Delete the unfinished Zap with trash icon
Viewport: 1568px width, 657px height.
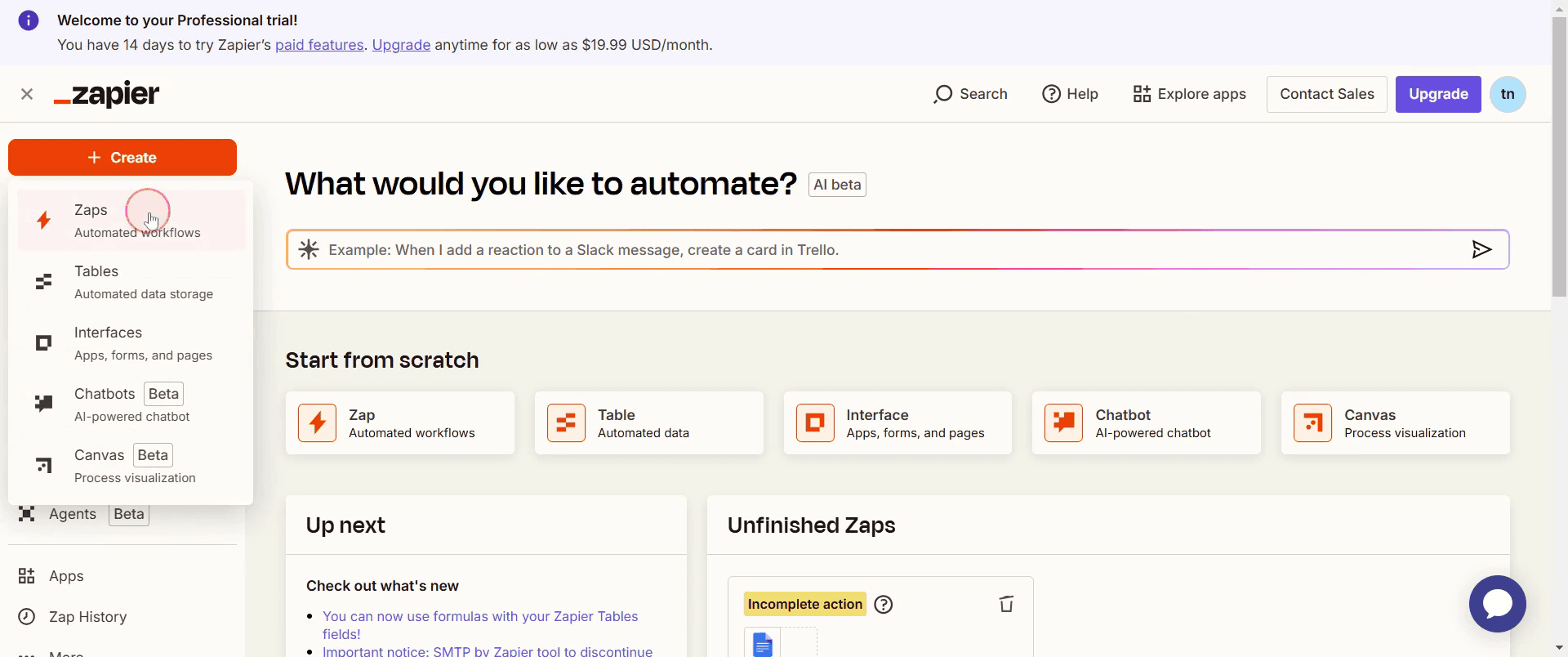coord(1006,604)
